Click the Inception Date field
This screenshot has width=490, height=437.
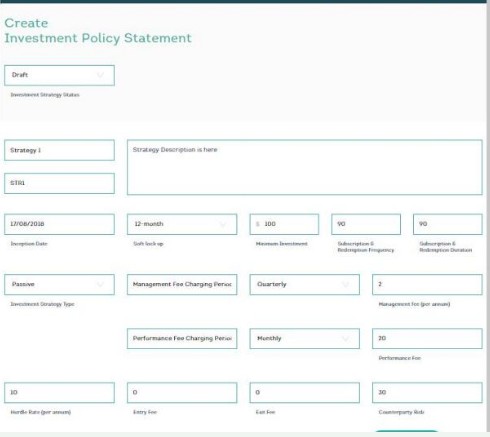coord(59,224)
